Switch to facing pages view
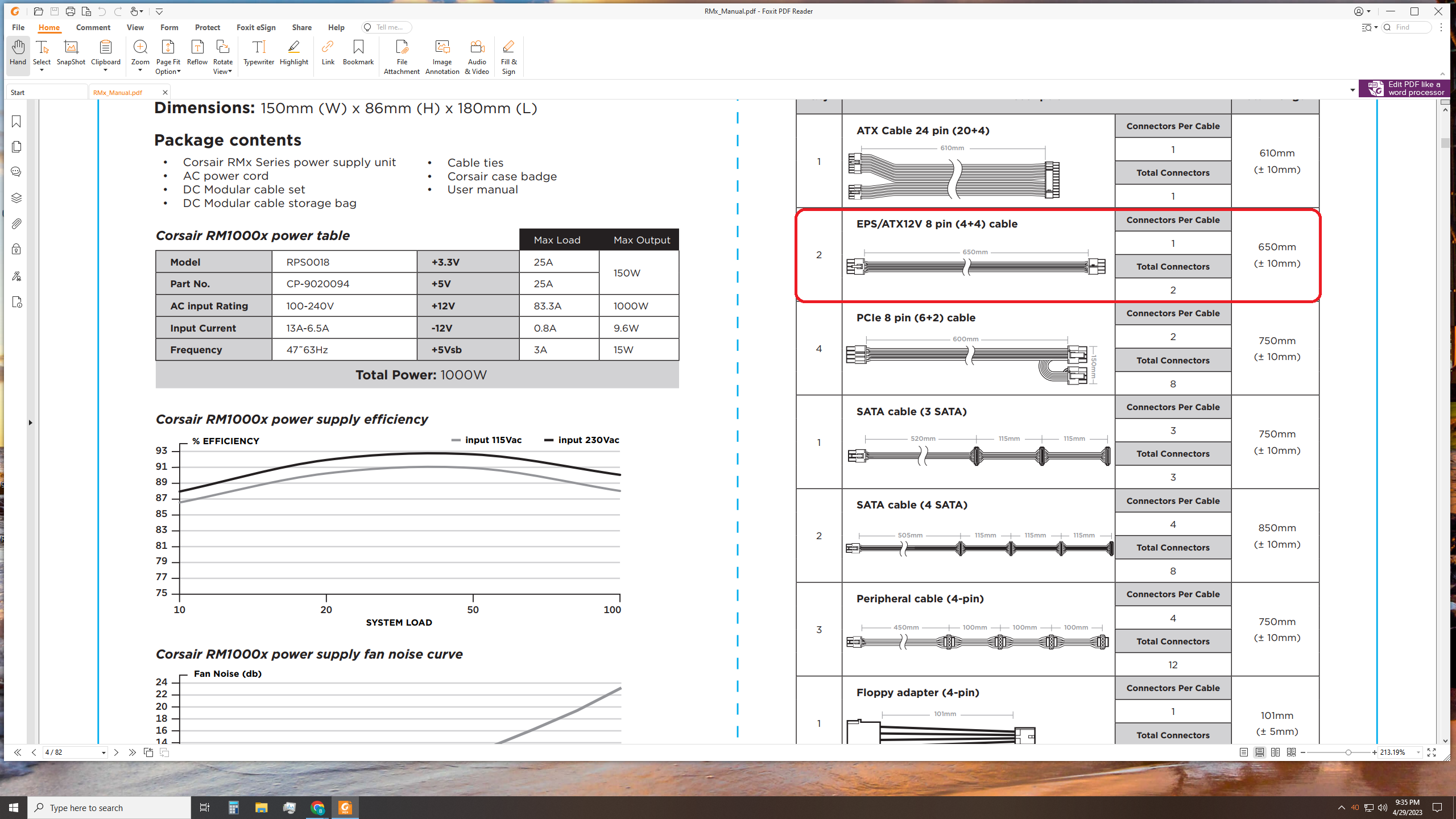This screenshot has width=1456, height=819. coord(1276,752)
